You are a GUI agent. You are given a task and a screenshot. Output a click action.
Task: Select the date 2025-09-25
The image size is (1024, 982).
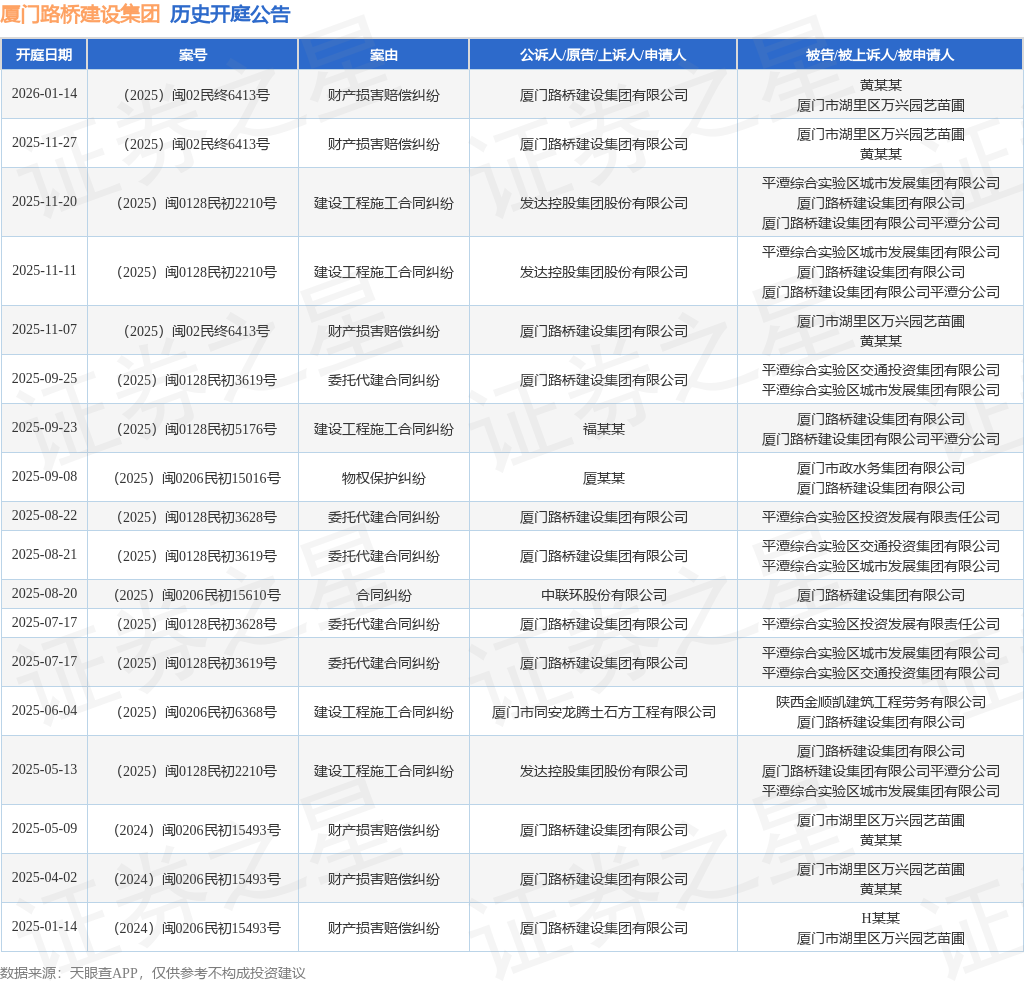[x=44, y=379]
